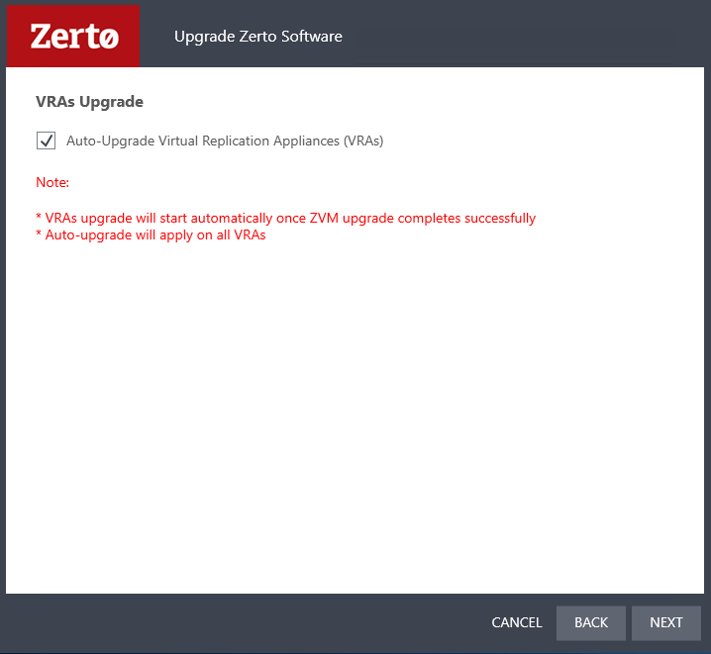Image resolution: width=711 pixels, height=654 pixels.
Task: Click 'Auto-upgrade will apply on all VRAs' note
Action: pos(151,235)
